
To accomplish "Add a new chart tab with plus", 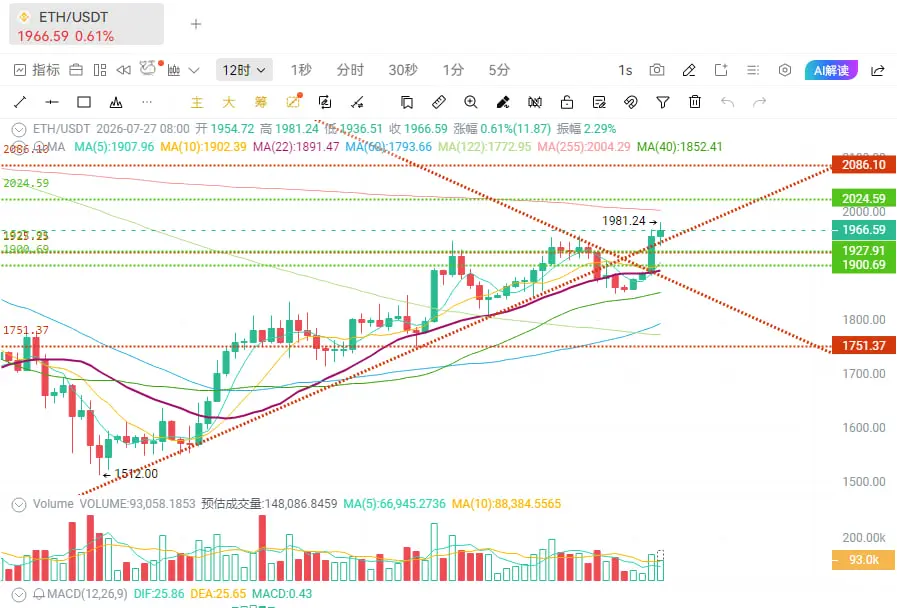I will 196,24.
